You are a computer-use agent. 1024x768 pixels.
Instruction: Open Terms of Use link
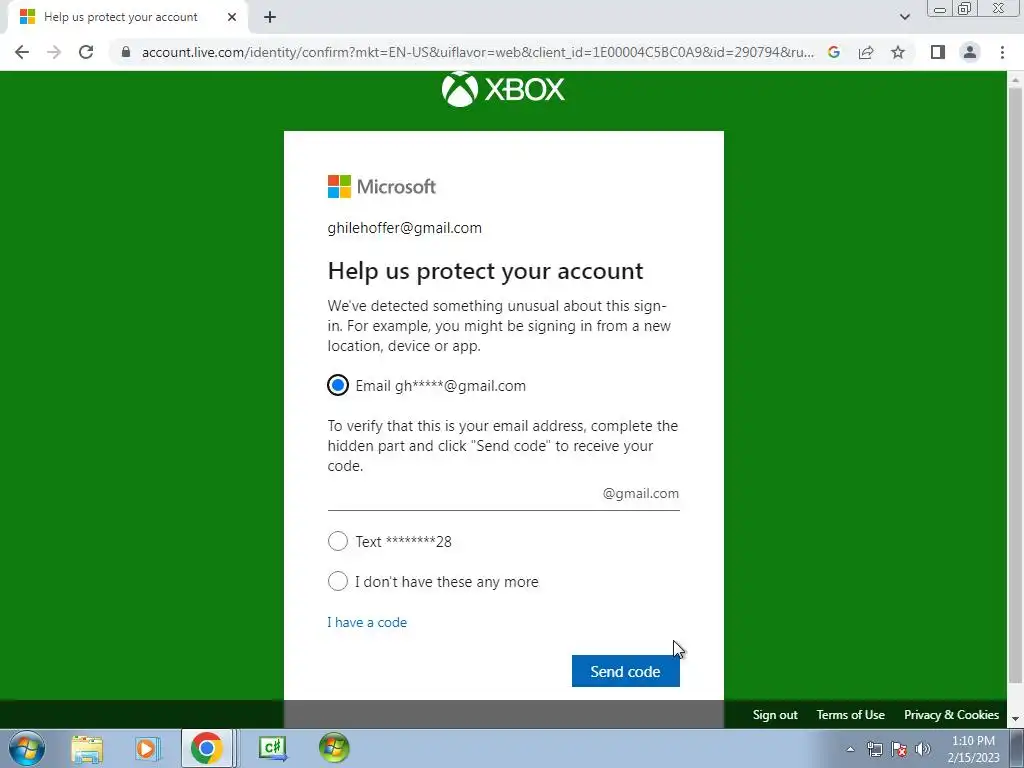[850, 715]
